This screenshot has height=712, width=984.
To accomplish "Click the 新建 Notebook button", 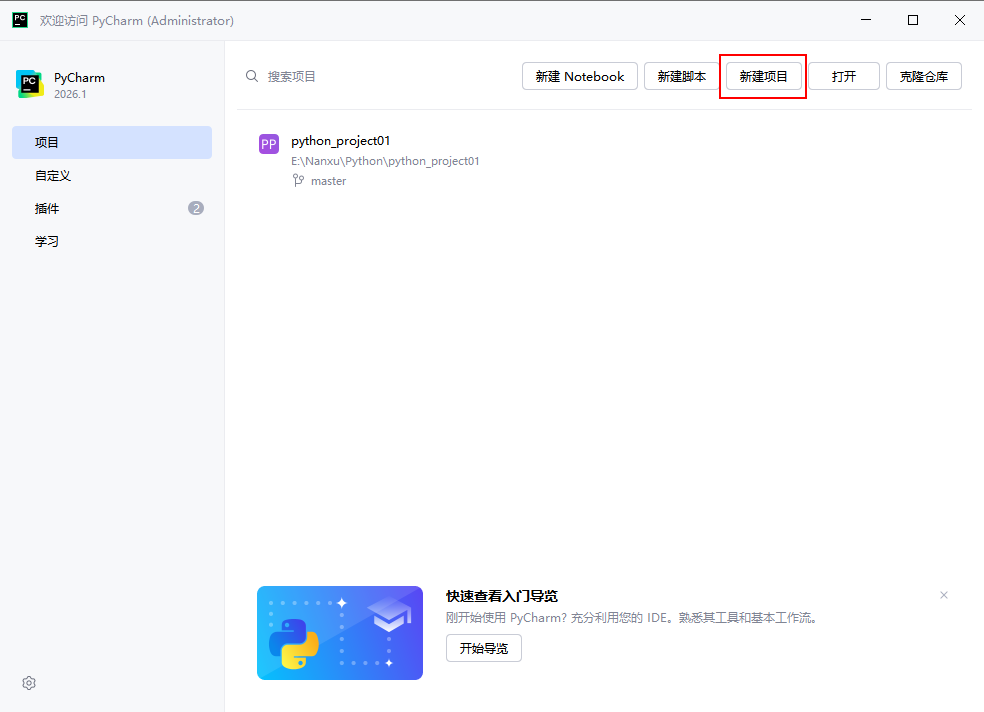I will tap(579, 76).
